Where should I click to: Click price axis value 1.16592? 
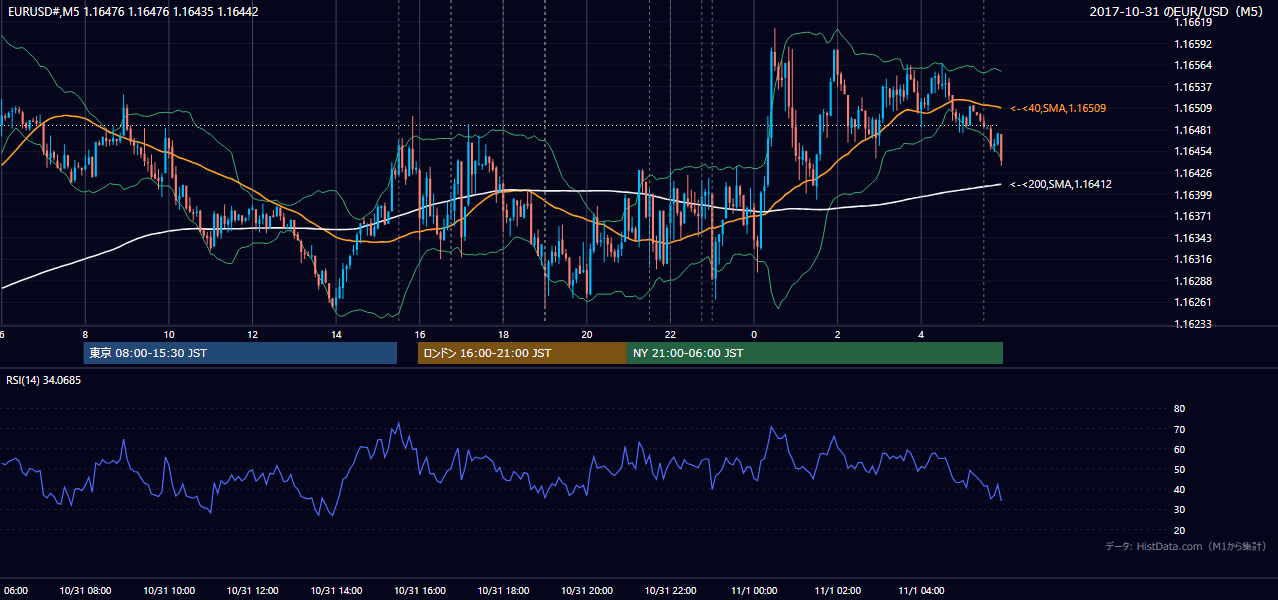coord(1193,44)
